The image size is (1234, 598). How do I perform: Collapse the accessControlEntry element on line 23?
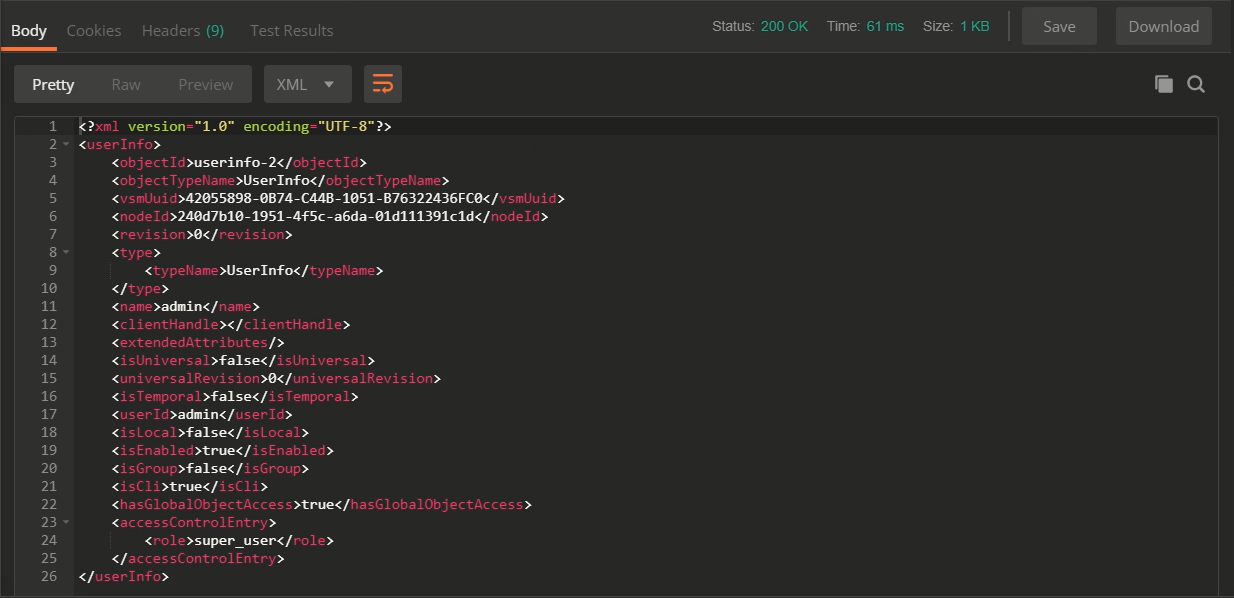pyautogui.click(x=66, y=523)
